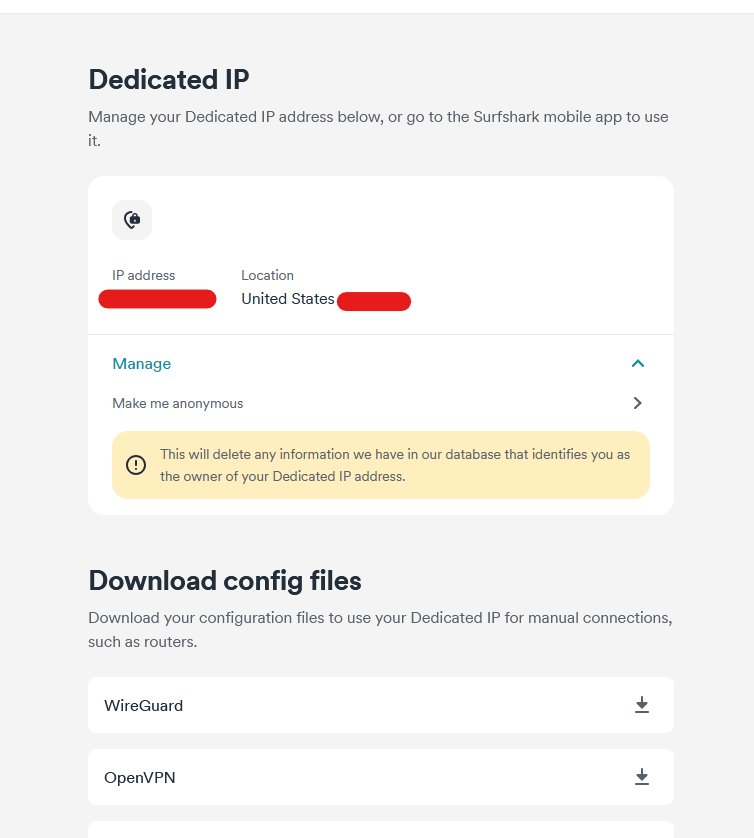Click the manual connections description paragraph

click(380, 630)
